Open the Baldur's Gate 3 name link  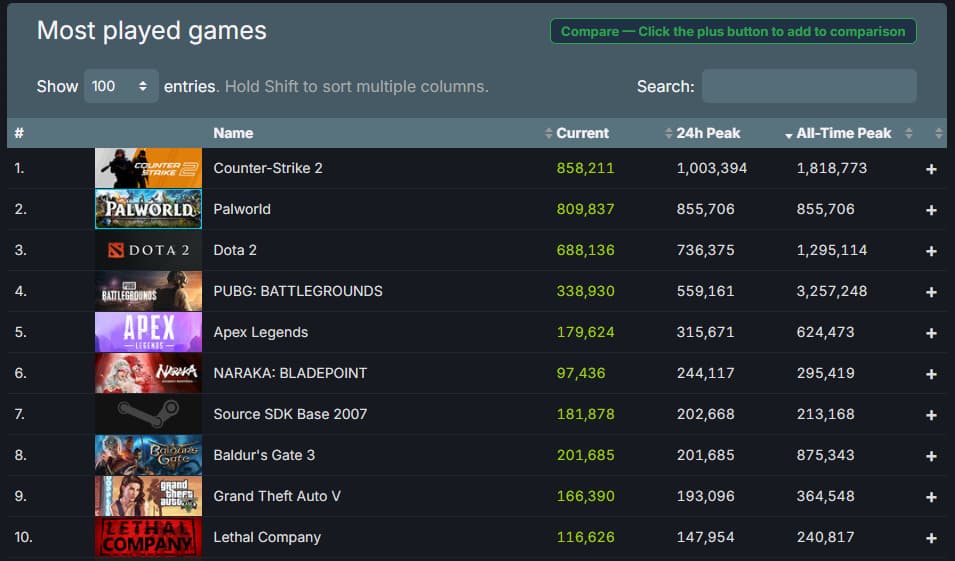point(264,455)
